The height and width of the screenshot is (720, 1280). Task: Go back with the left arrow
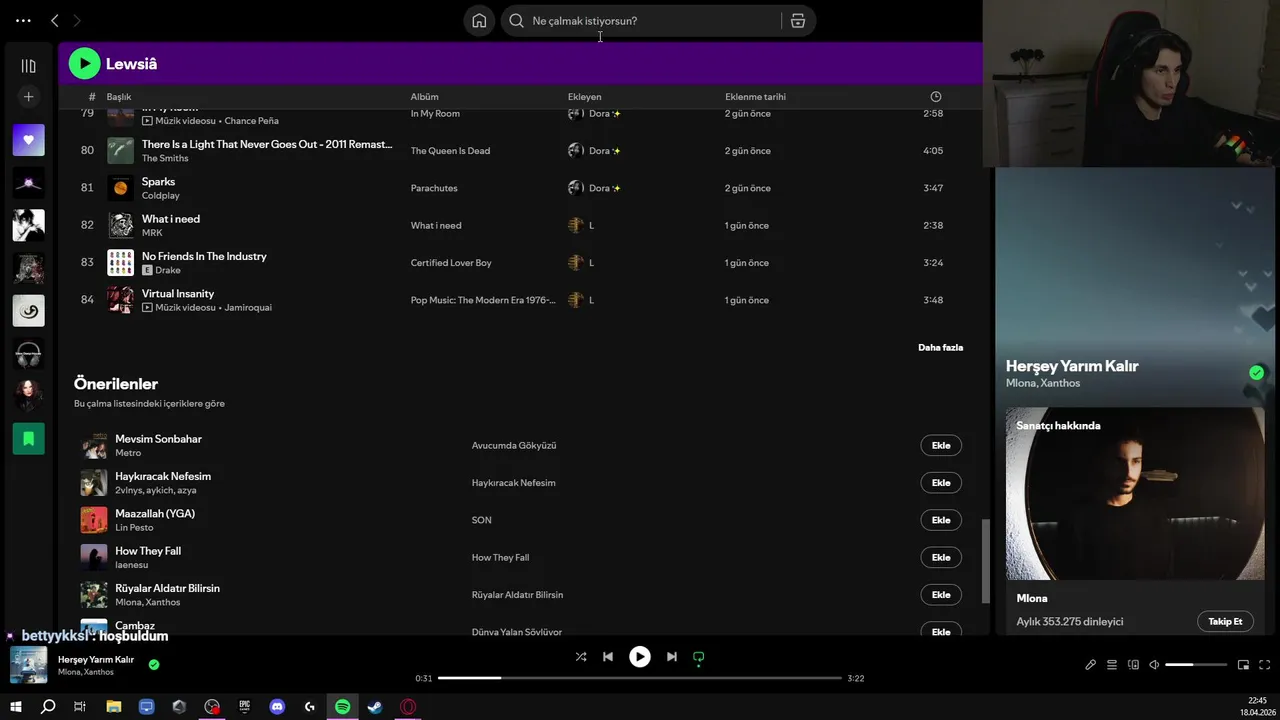[x=55, y=20]
